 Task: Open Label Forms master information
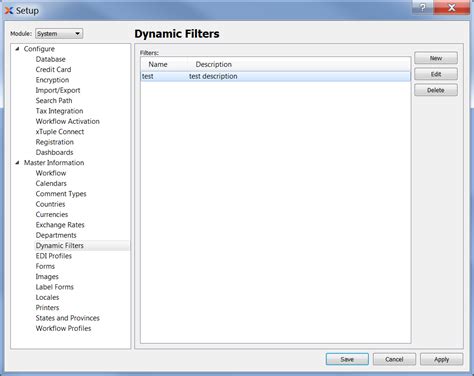click(54, 287)
